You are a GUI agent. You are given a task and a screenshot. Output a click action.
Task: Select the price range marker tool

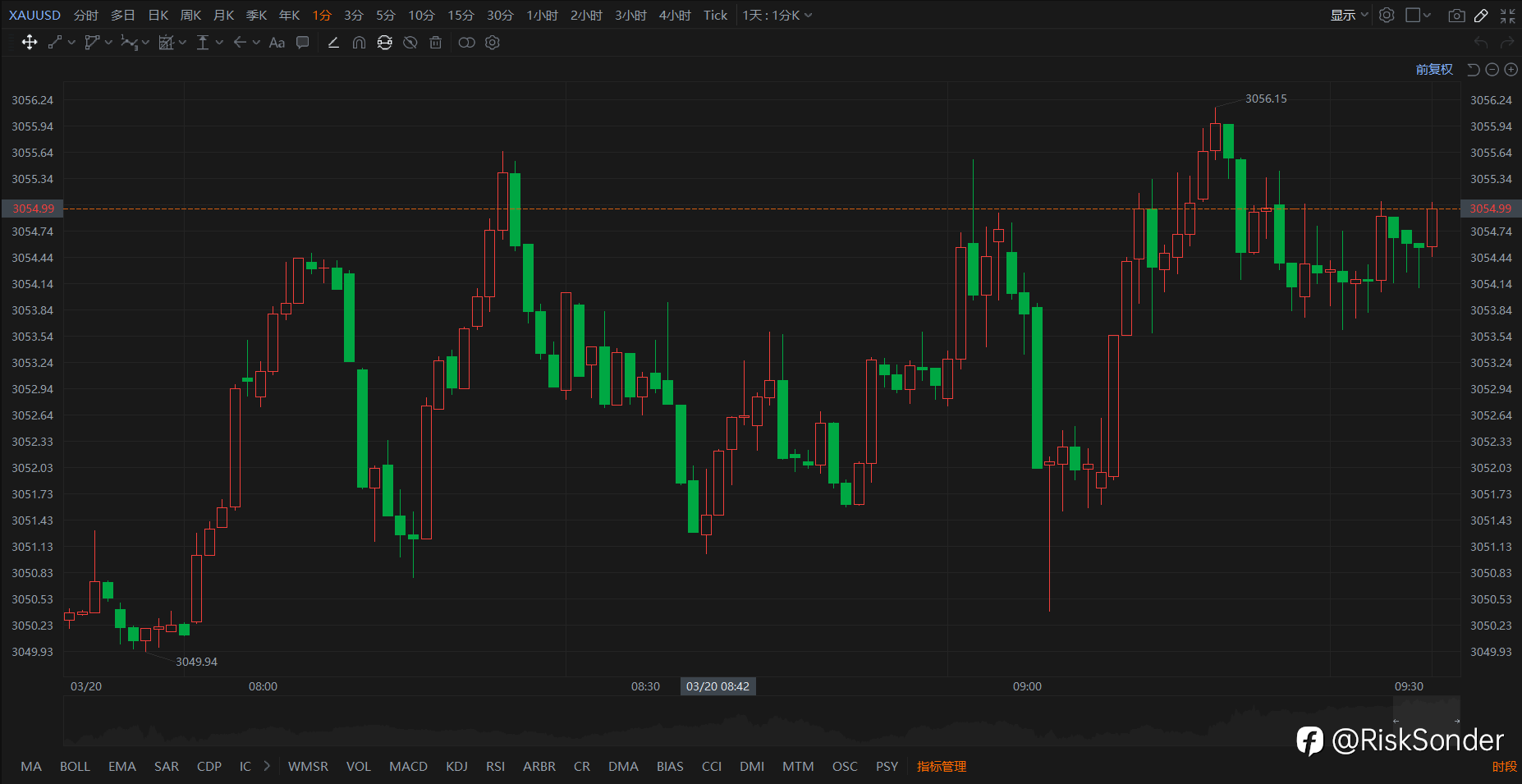[x=203, y=43]
